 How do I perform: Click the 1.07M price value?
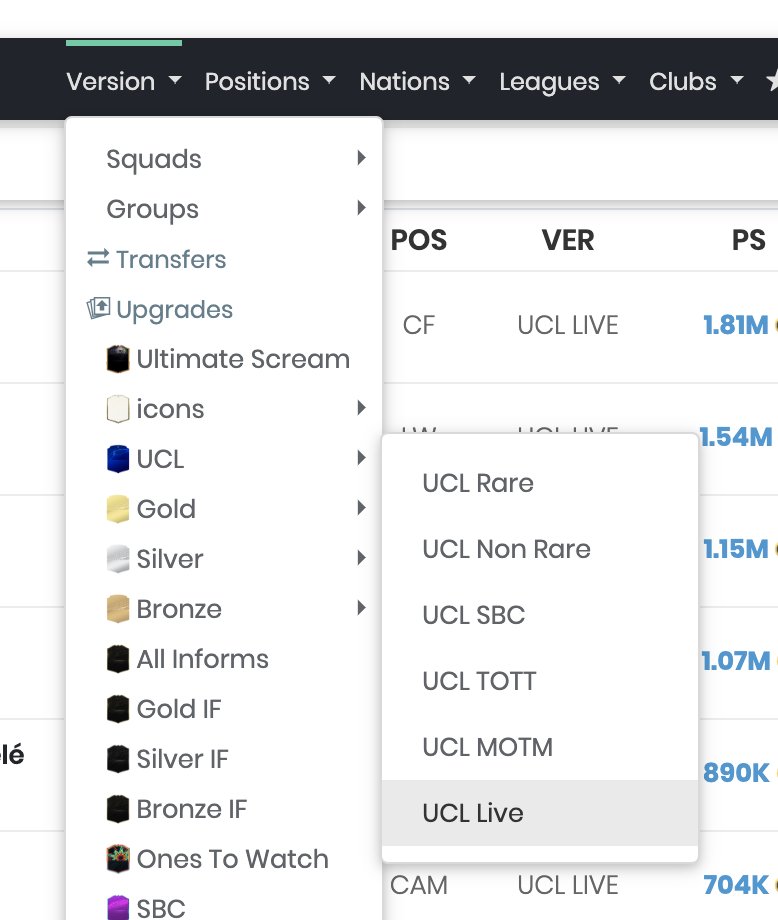pos(736,661)
